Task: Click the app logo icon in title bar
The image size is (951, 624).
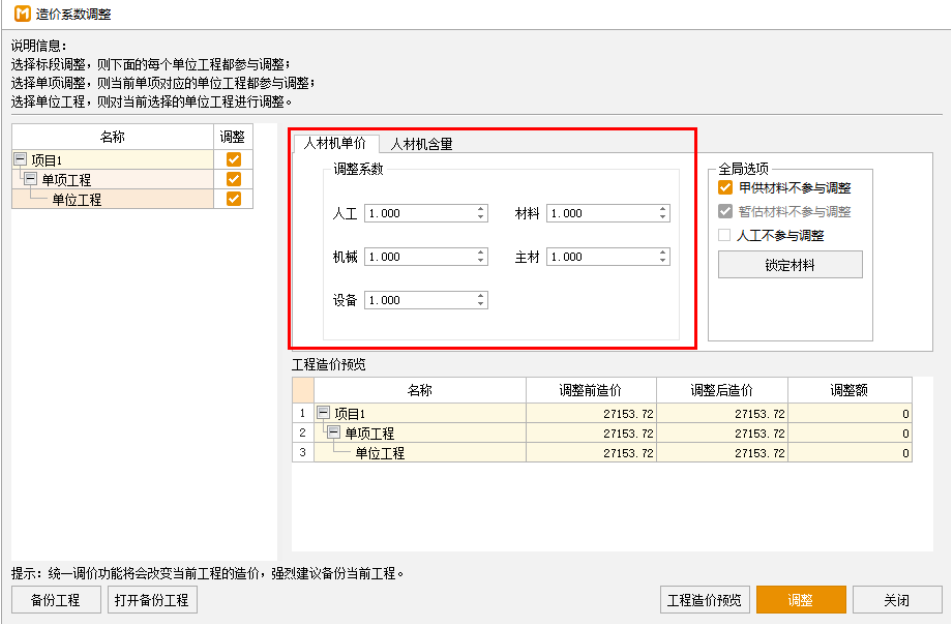Action: [20, 15]
